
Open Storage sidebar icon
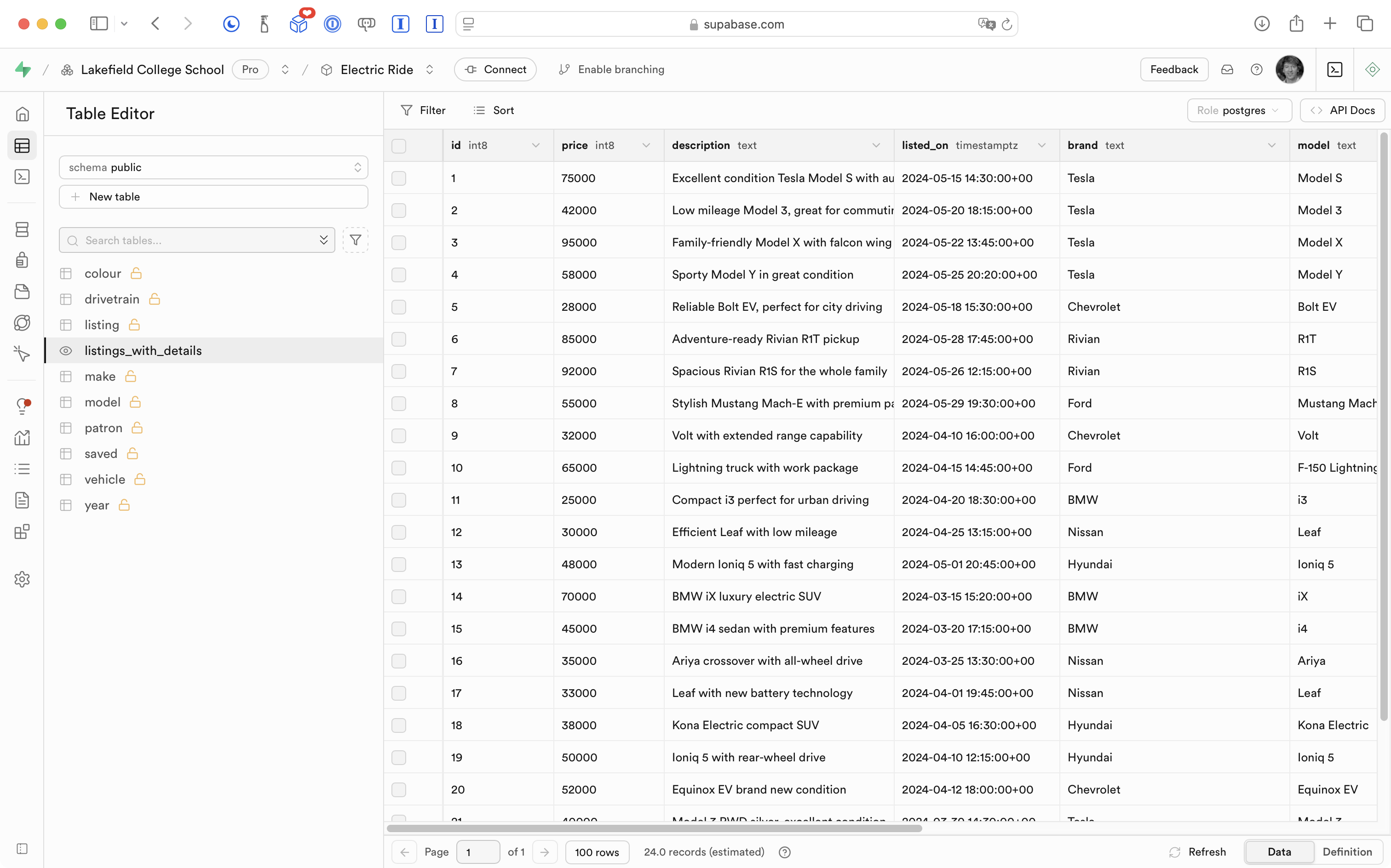point(22,291)
